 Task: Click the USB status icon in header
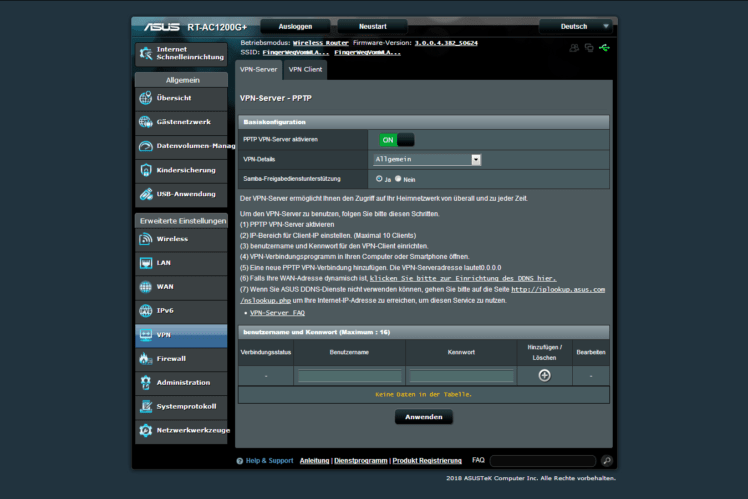(x=604, y=48)
